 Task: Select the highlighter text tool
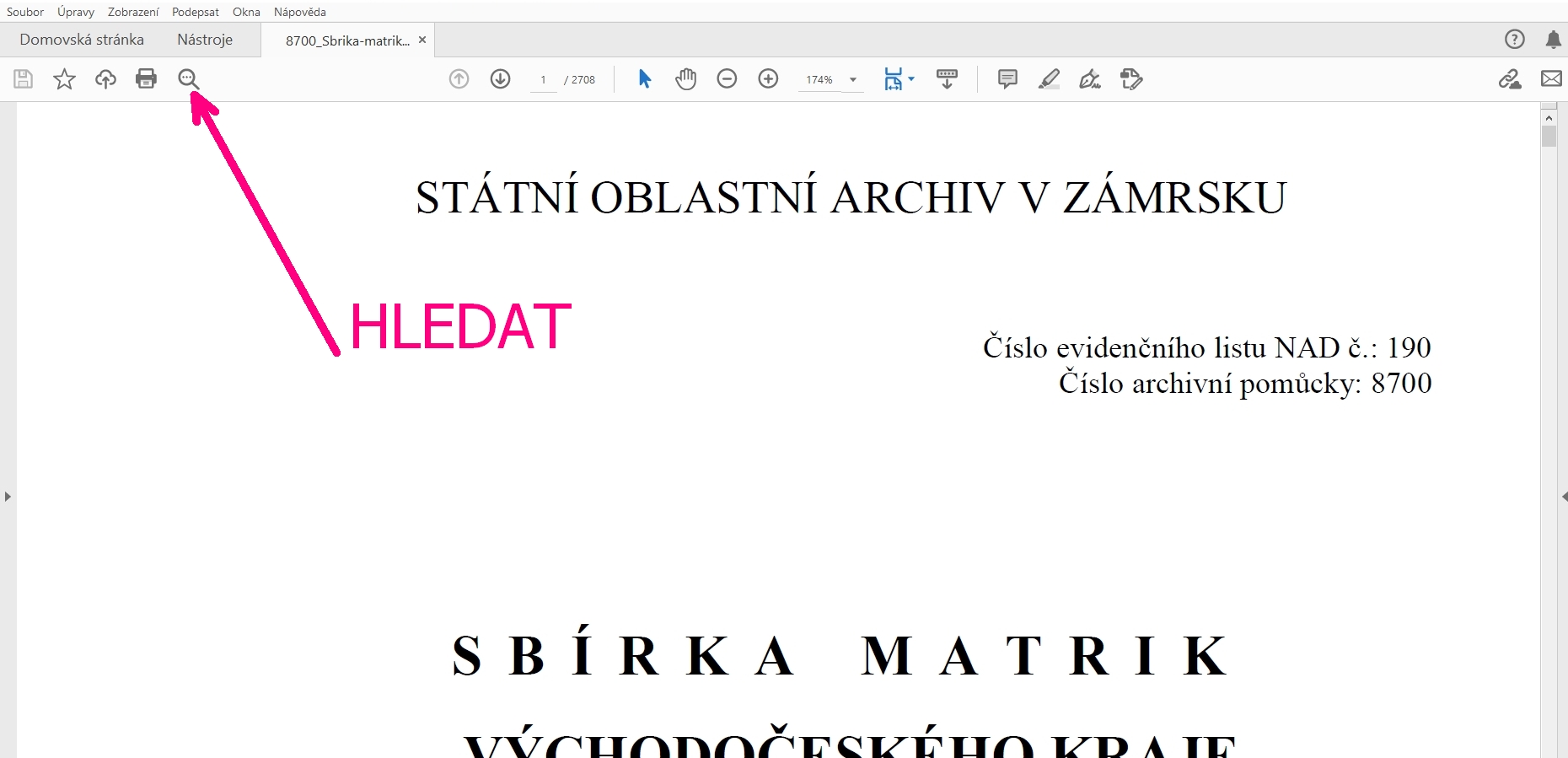point(1049,79)
